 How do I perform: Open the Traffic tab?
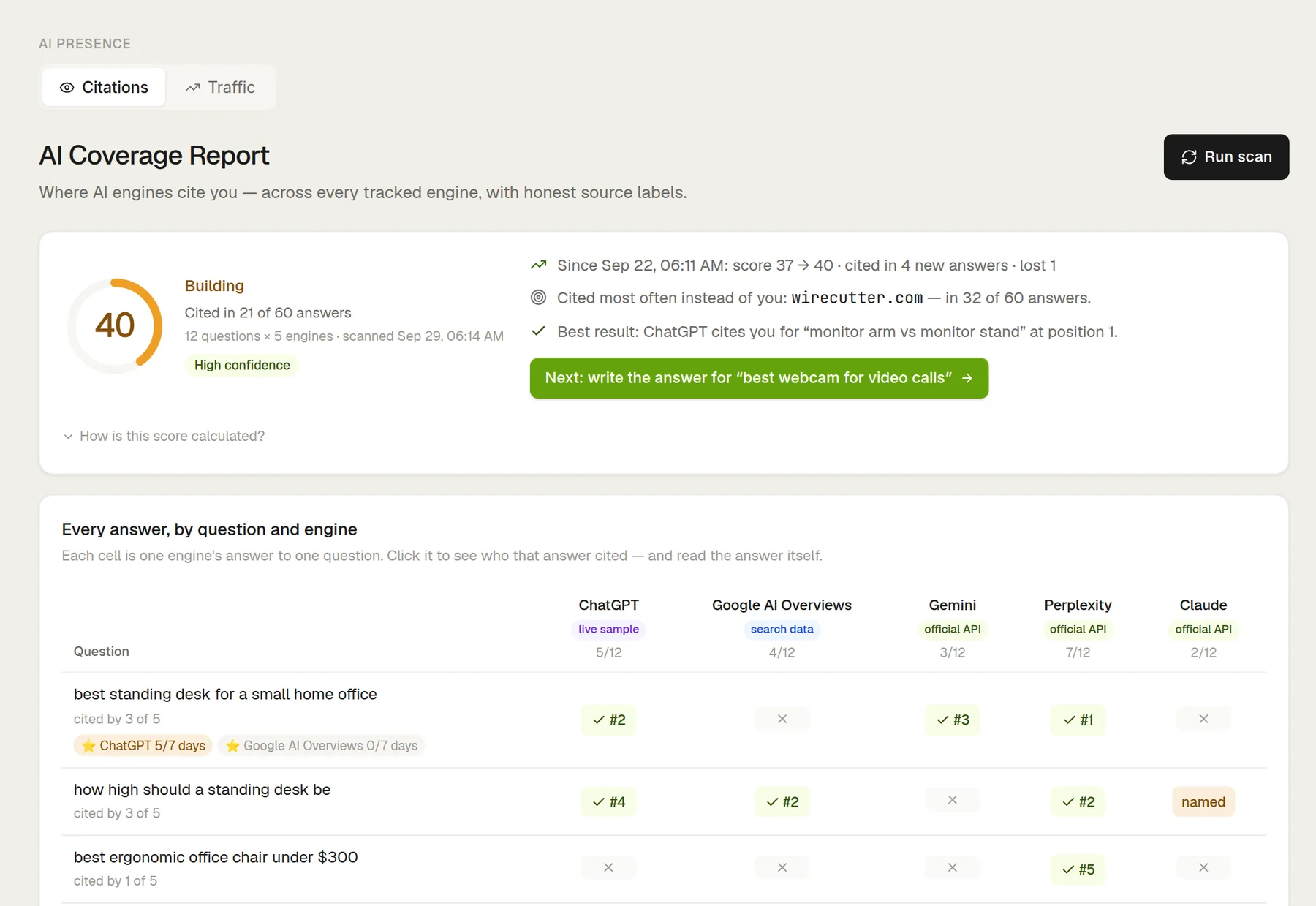point(220,87)
